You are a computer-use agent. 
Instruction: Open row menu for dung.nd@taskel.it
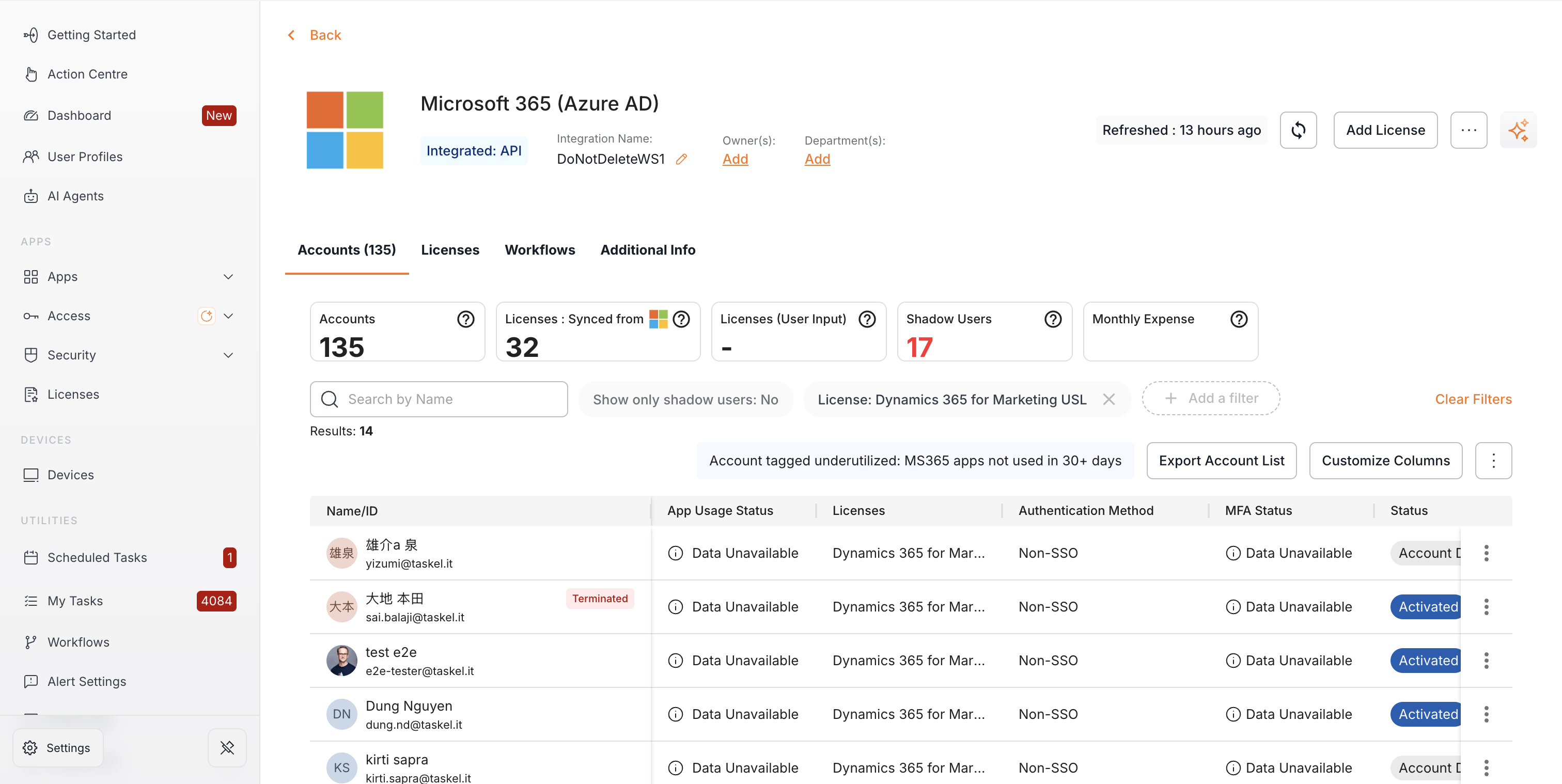[1486, 714]
